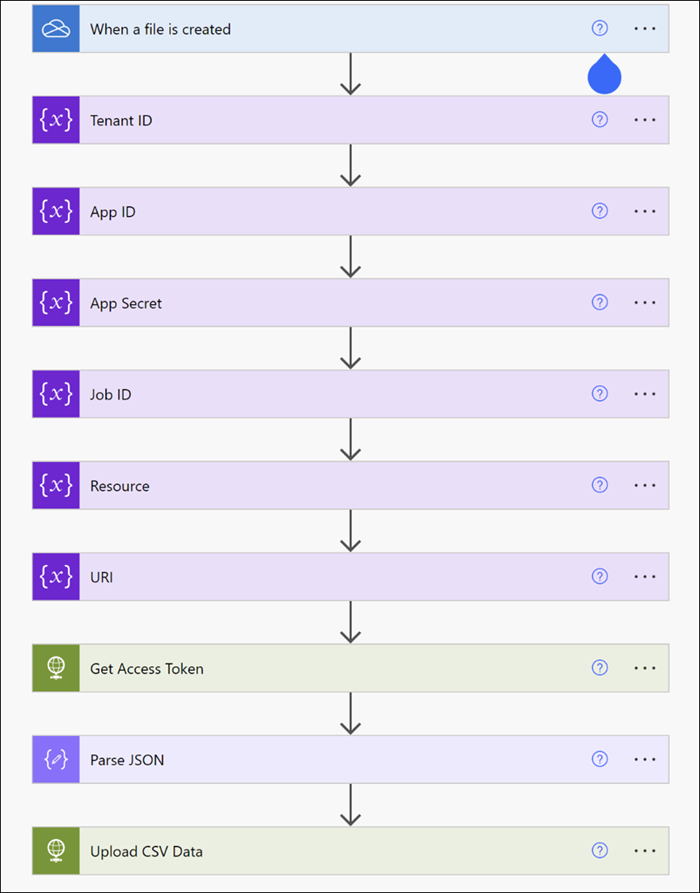Expand the Tenant ID action card
Image resolution: width=700 pixels, height=893 pixels.
point(300,120)
